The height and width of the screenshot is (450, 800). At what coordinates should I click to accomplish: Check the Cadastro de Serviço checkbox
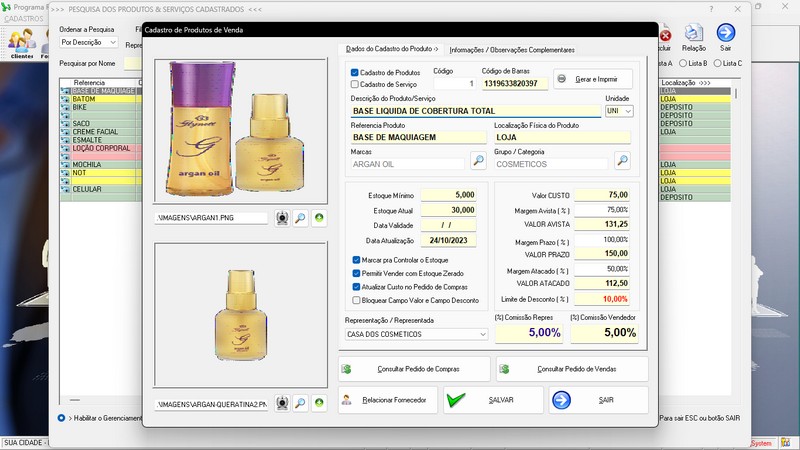[355, 85]
